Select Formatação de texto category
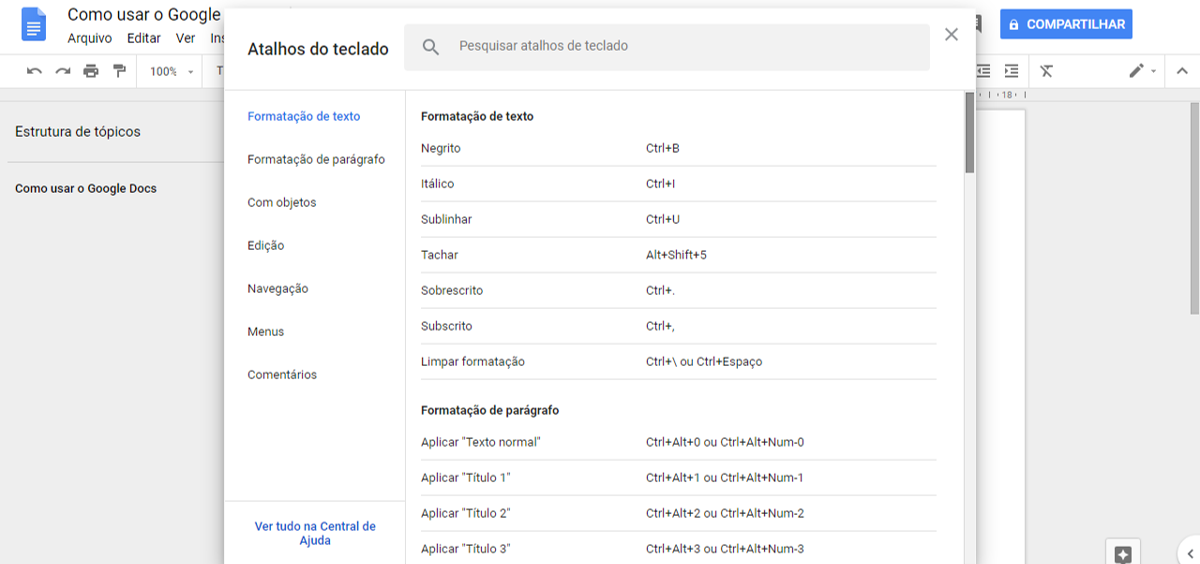1200x564 pixels. [x=304, y=116]
